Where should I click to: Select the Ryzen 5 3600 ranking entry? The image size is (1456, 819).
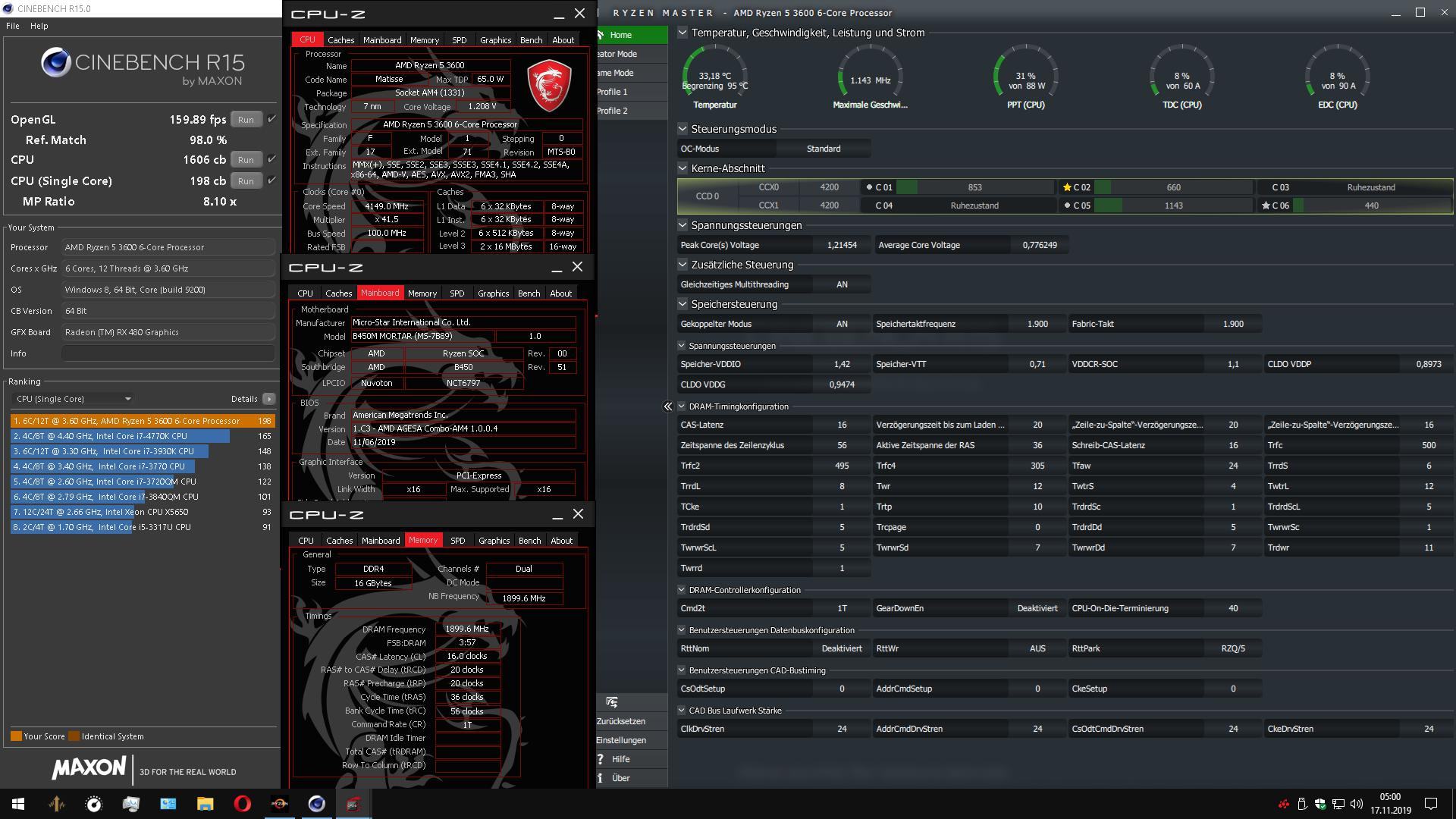click(143, 421)
